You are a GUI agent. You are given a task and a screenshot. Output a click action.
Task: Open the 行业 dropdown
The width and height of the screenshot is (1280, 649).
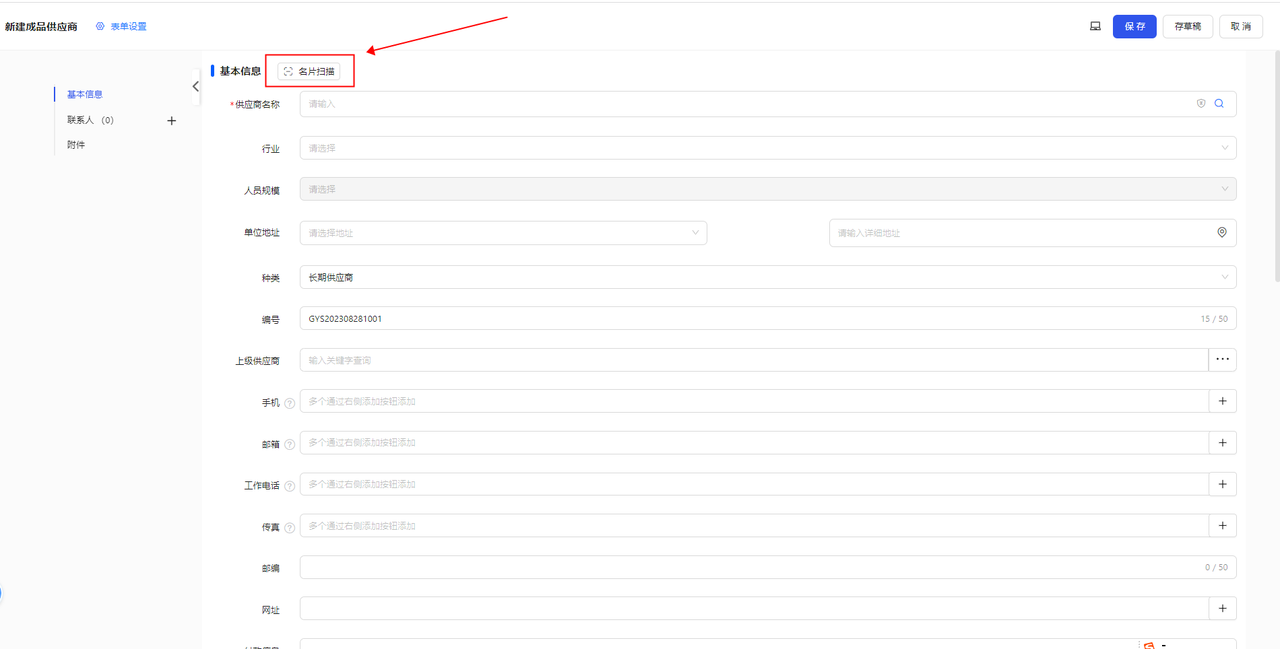point(768,148)
